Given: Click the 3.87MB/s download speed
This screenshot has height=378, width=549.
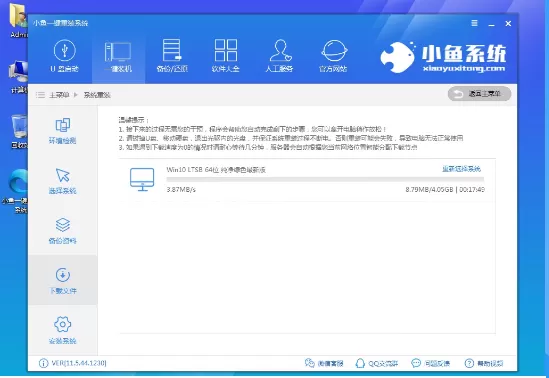Looking at the screenshot, I should click(x=181, y=190).
